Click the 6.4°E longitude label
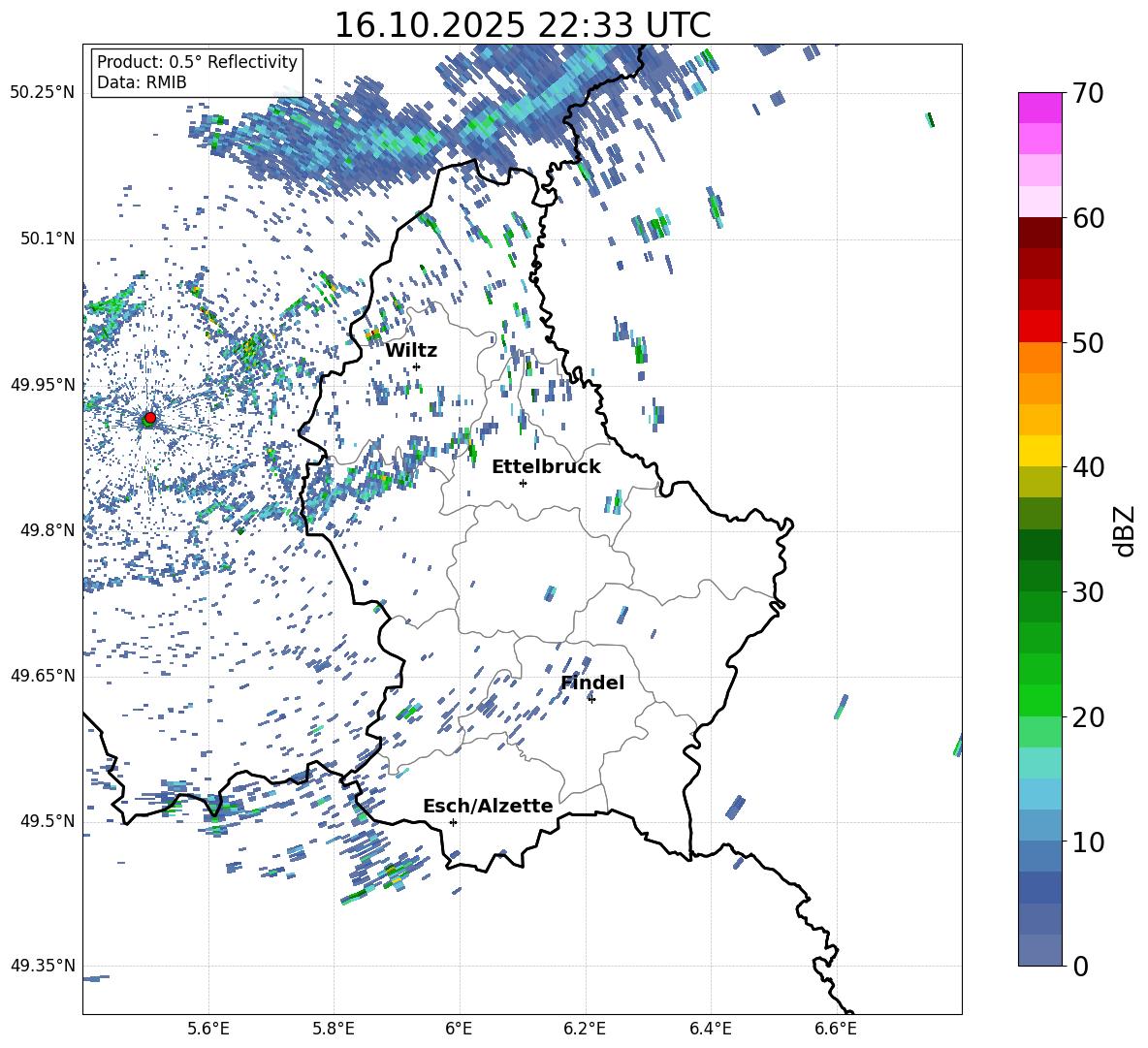This screenshot has width=1148, height=1048. [x=710, y=1029]
